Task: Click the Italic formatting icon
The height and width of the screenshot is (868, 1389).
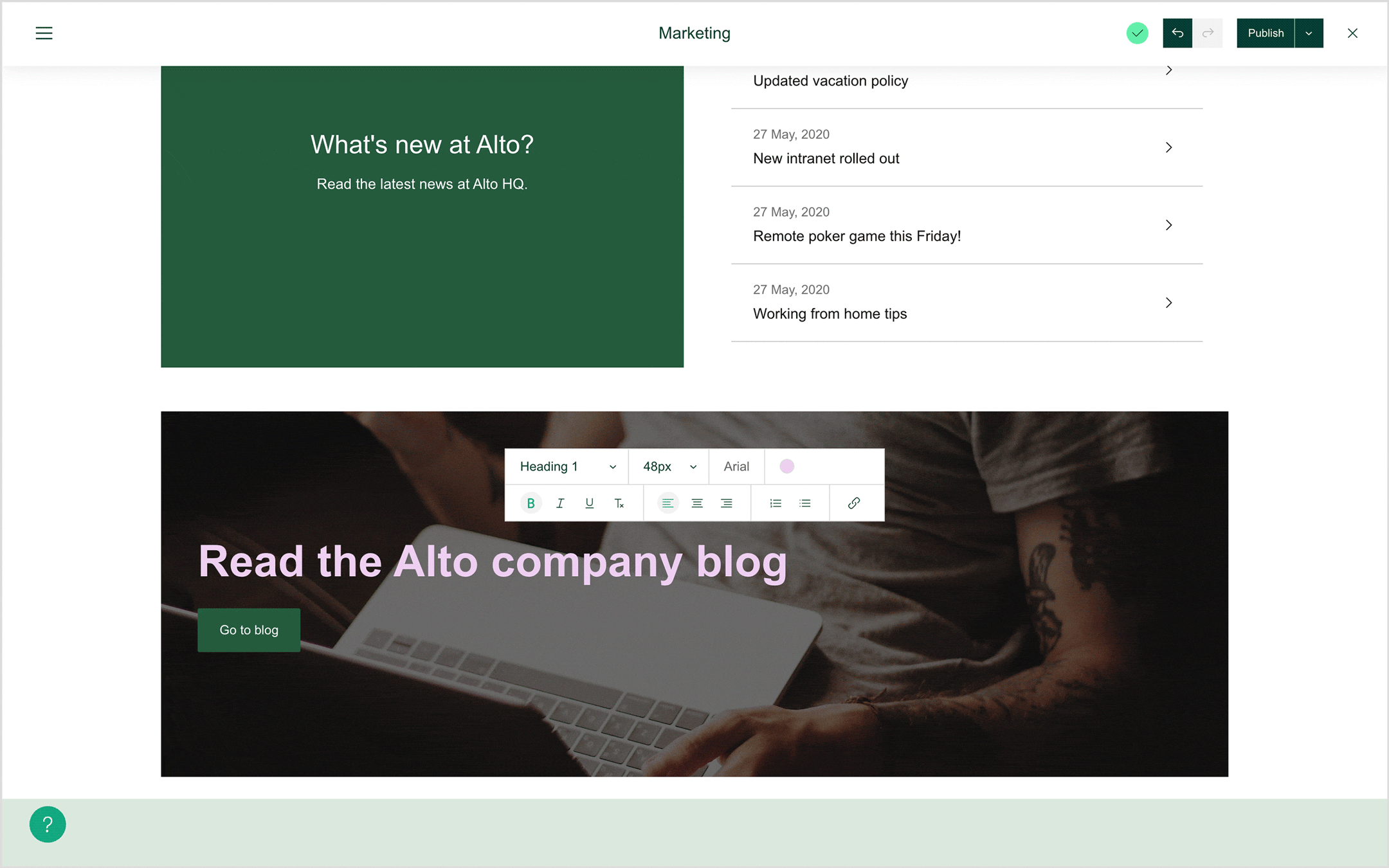Action: click(x=560, y=502)
